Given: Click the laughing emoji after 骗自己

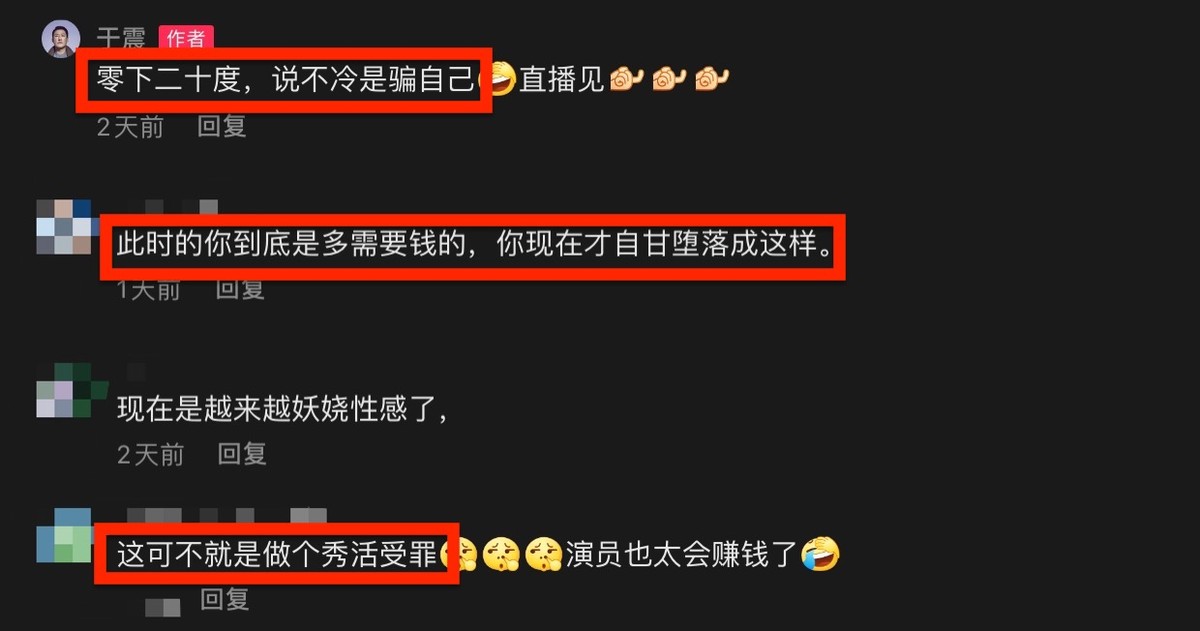Looking at the screenshot, I should (500, 79).
